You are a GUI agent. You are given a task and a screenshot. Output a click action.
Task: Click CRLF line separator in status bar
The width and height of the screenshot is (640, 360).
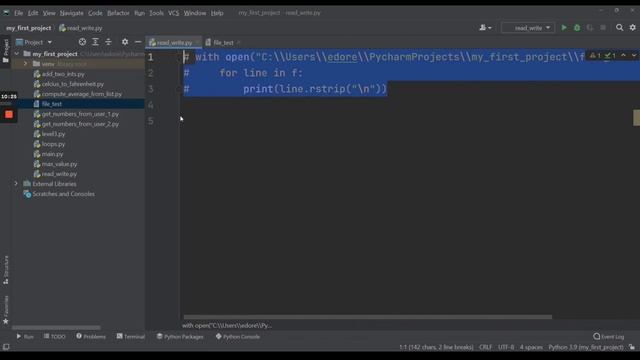(485, 347)
